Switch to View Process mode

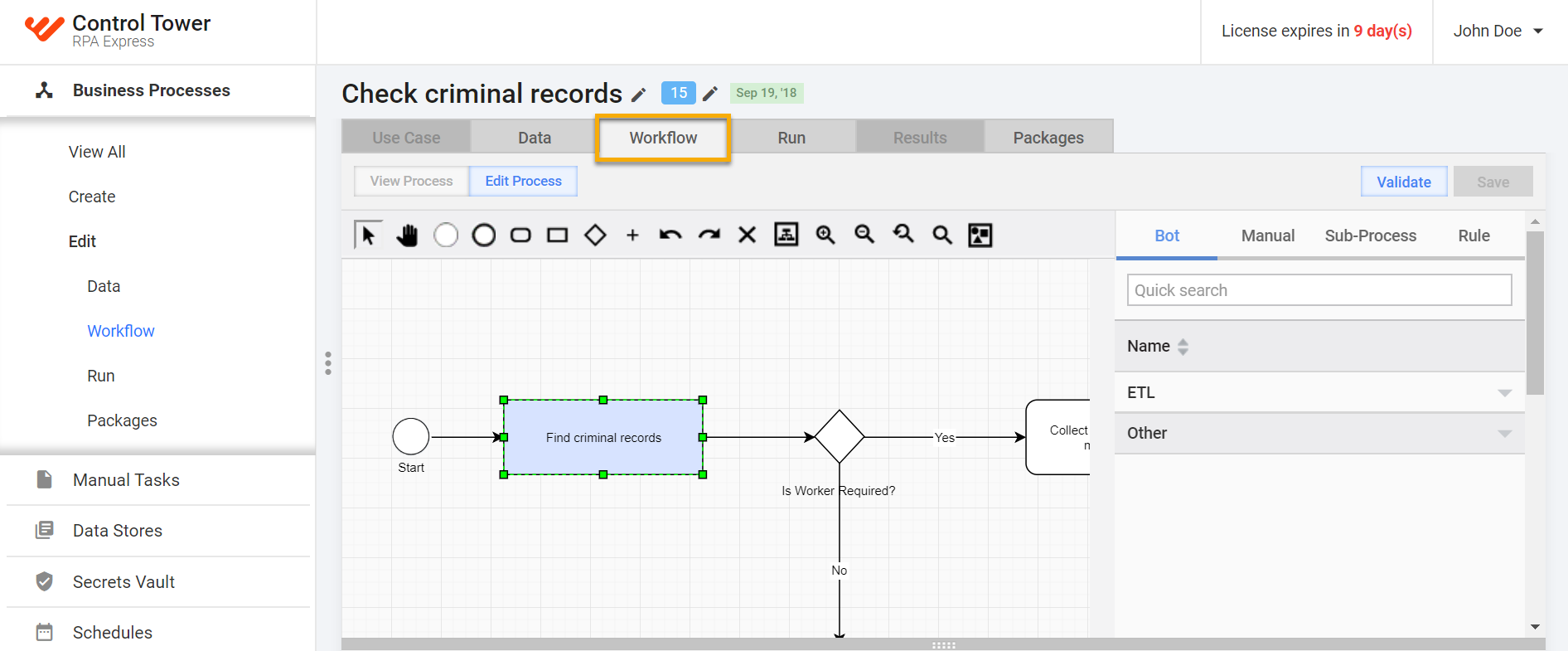[411, 181]
